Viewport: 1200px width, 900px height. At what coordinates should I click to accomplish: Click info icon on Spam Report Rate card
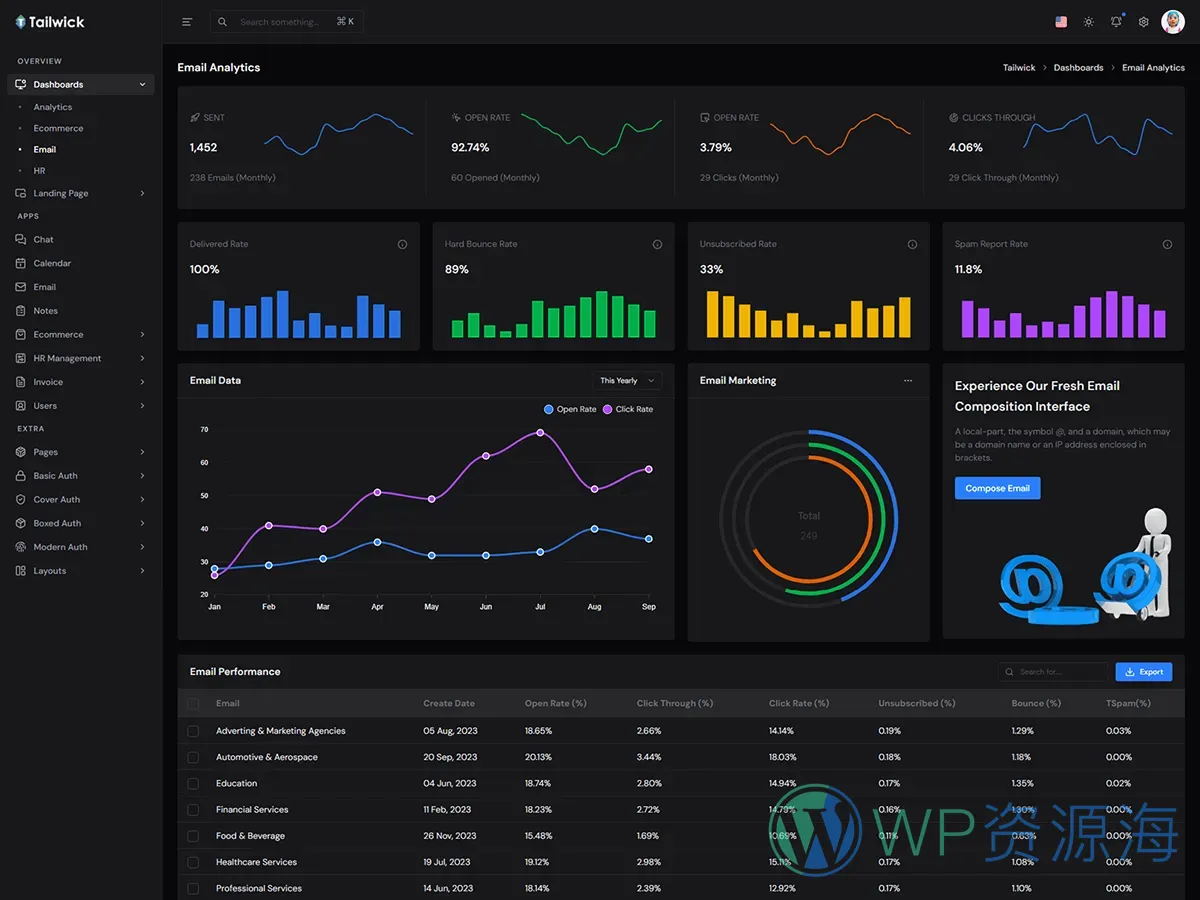click(1167, 244)
